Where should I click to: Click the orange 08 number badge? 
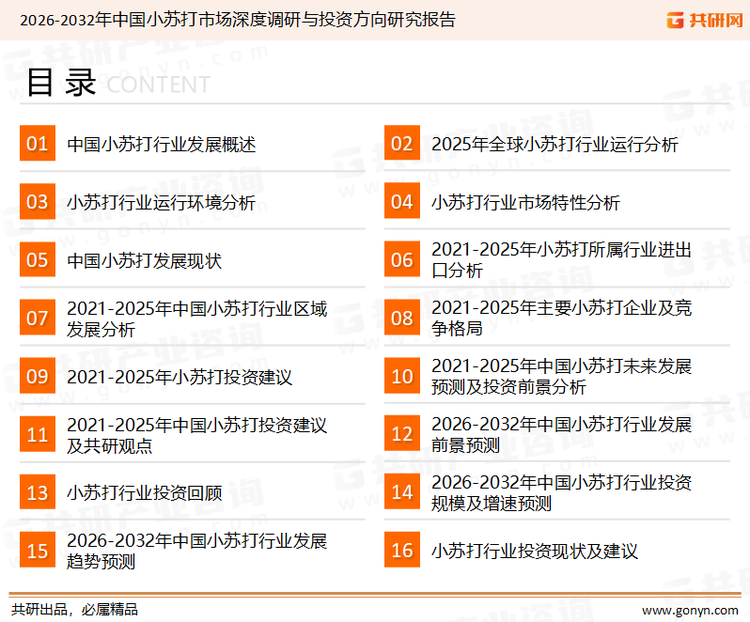coord(402,318)
